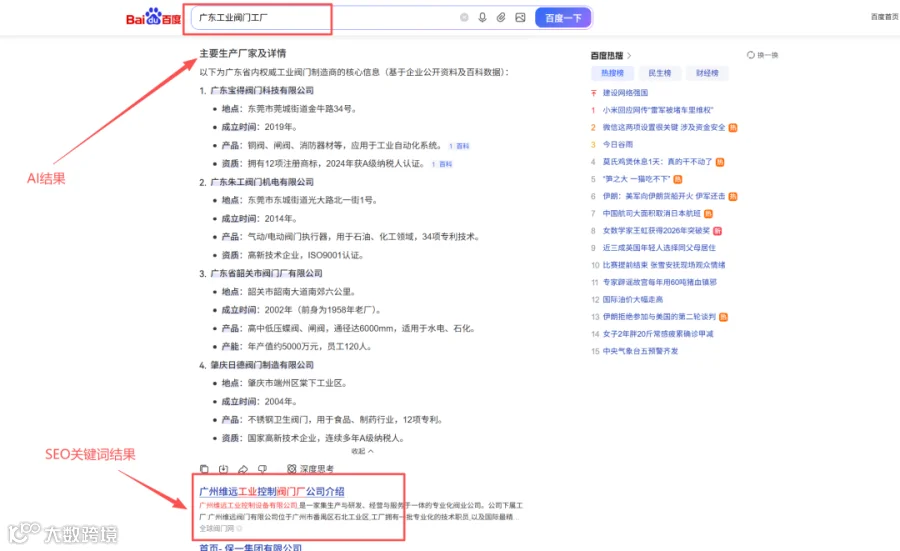This screenshot has width=900, height=551.
Task: Select the 主要生产厂家及详情 heading
Action: (243, 53)
